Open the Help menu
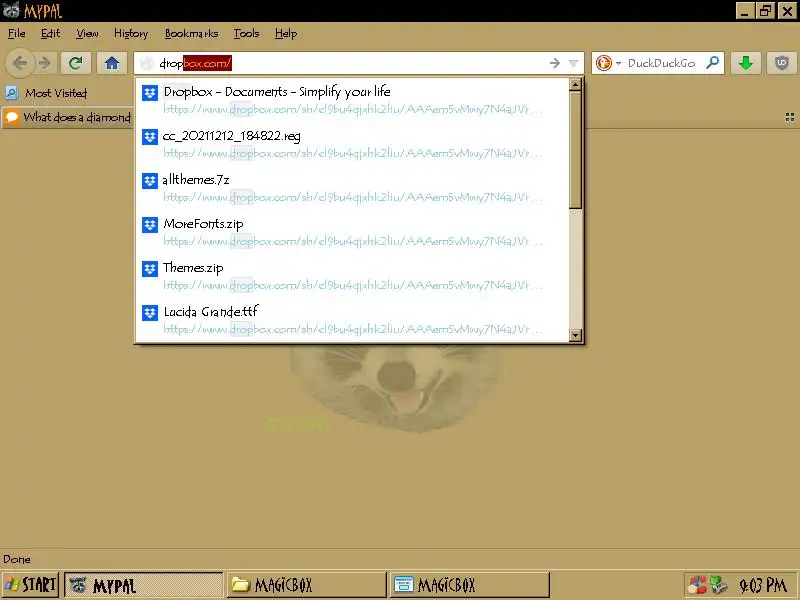Image resolution: width=800 pixels, height=600 pixels. point(286,34)
